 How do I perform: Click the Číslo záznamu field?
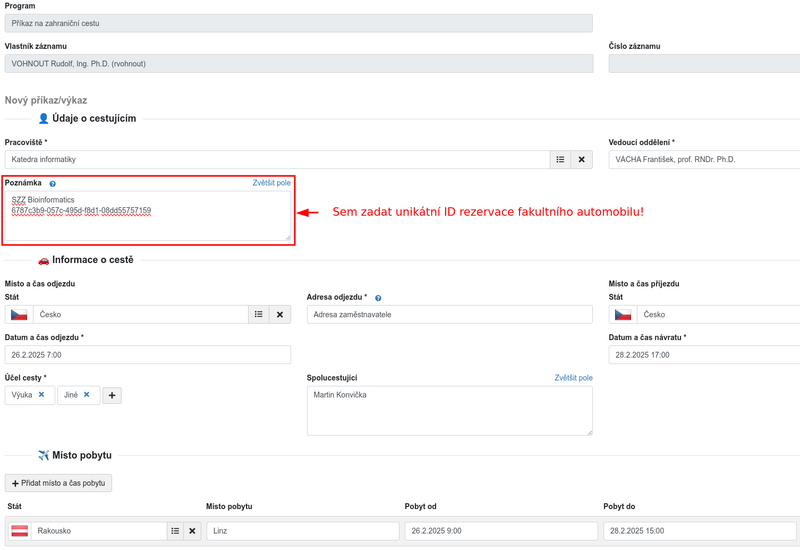point(704,64)
